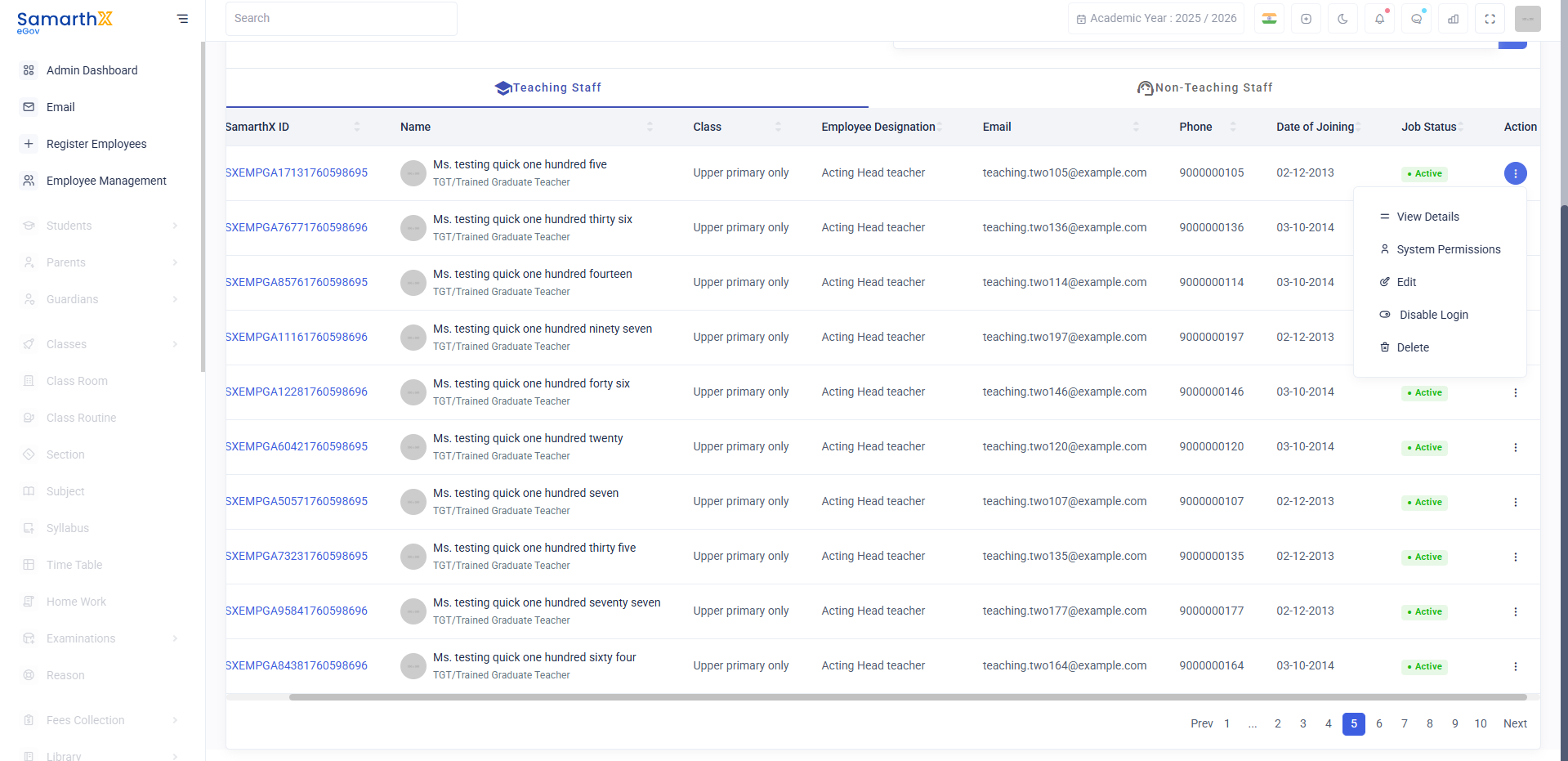This screenshot has width=1568, height=761.
Task: Sort table by SamarthX ID column
Action: pyautogui.click(x=356, y=127)
